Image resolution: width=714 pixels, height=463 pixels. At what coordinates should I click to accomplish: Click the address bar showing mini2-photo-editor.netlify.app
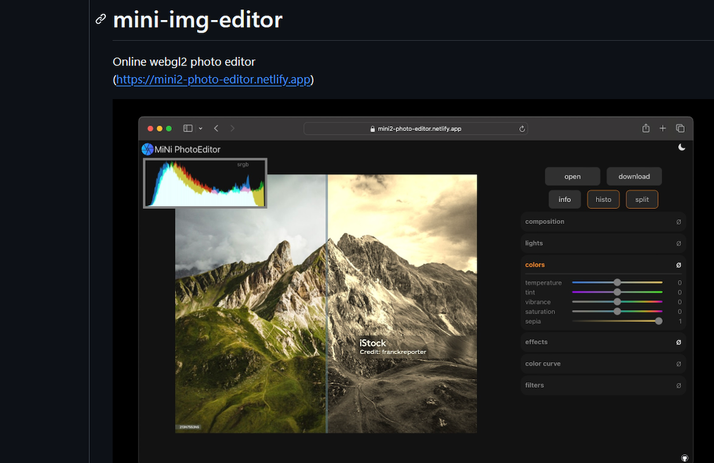415,129
